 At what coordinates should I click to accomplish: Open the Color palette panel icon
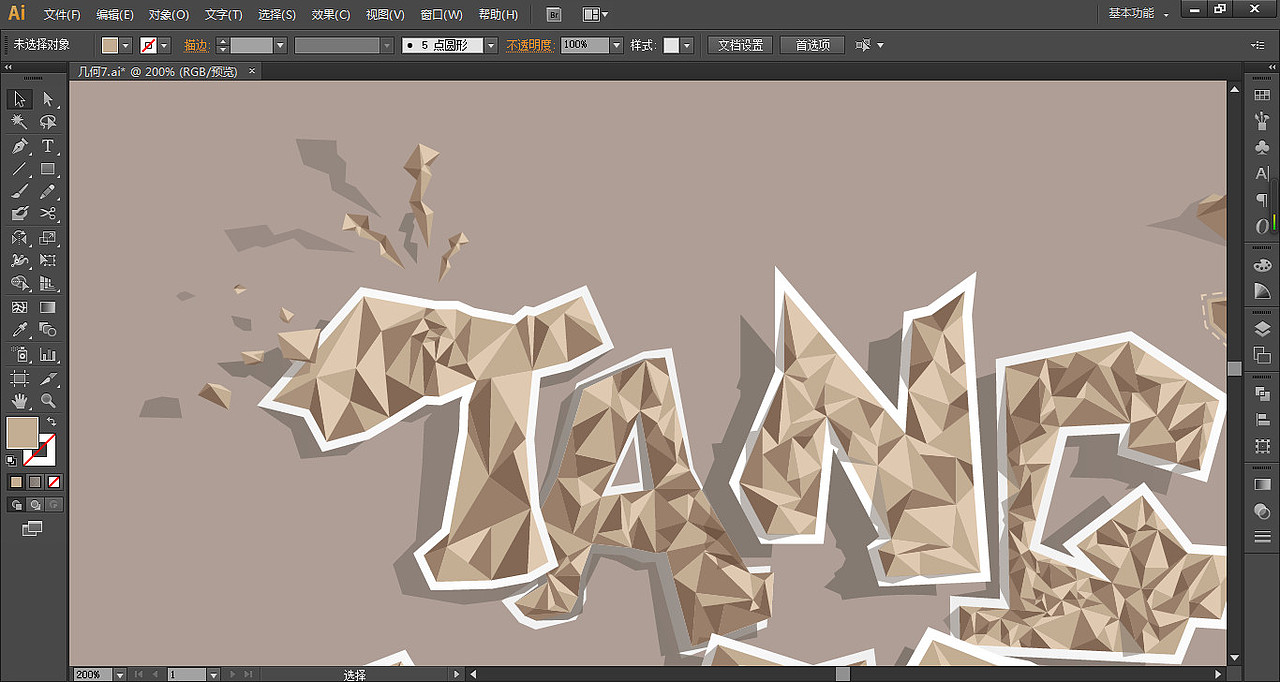pyautogui.click(x=1261, y=265)
